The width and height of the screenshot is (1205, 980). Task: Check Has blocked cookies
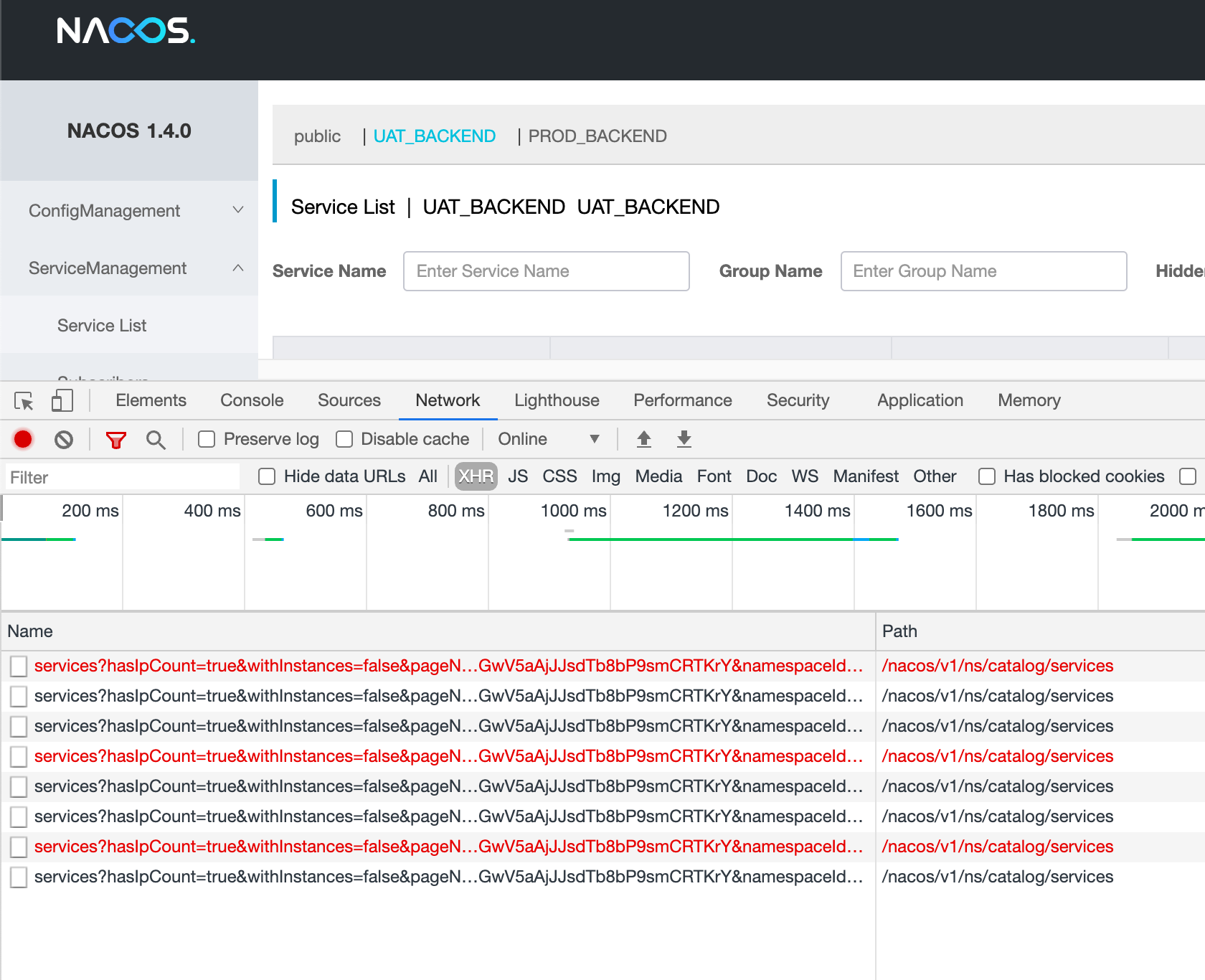pyautogui.click(x=987, y=476)
